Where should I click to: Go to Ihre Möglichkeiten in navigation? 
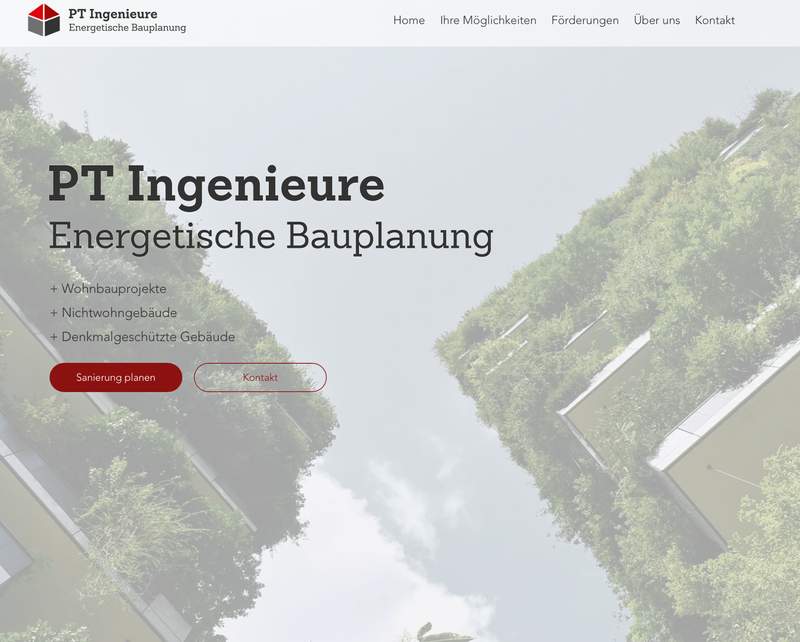click(488, 20)
